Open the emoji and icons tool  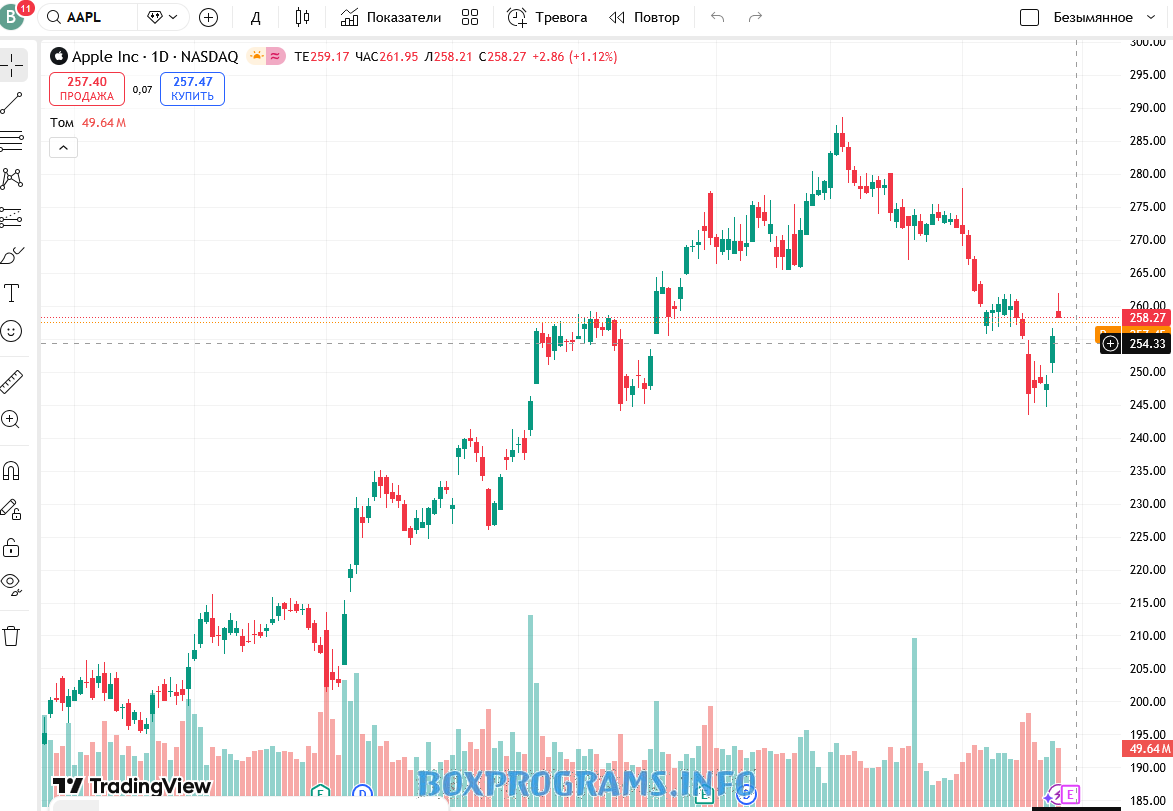[12, 331]
